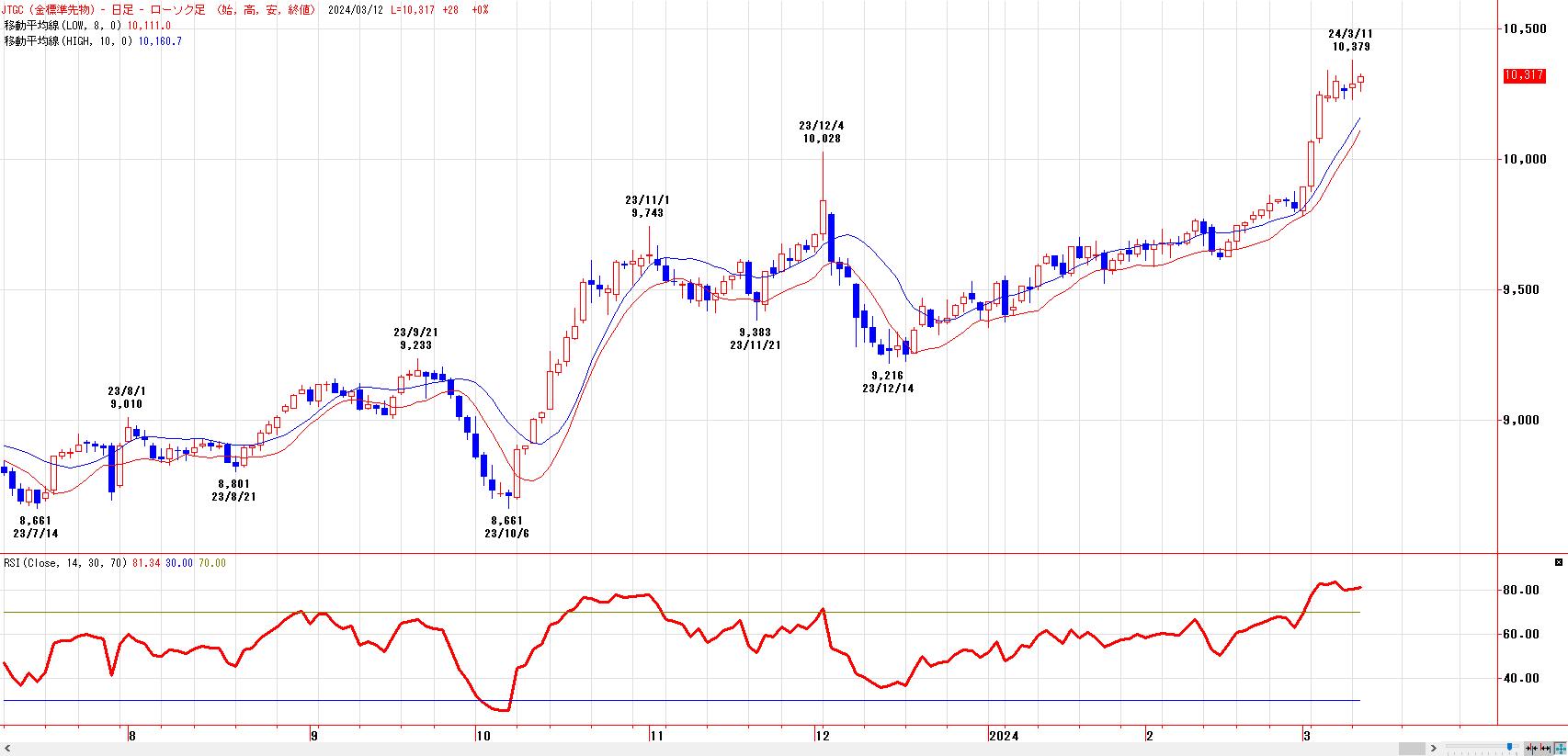
Task: Click the 60.00 RSI axis label
Action: pos(1521,635)
